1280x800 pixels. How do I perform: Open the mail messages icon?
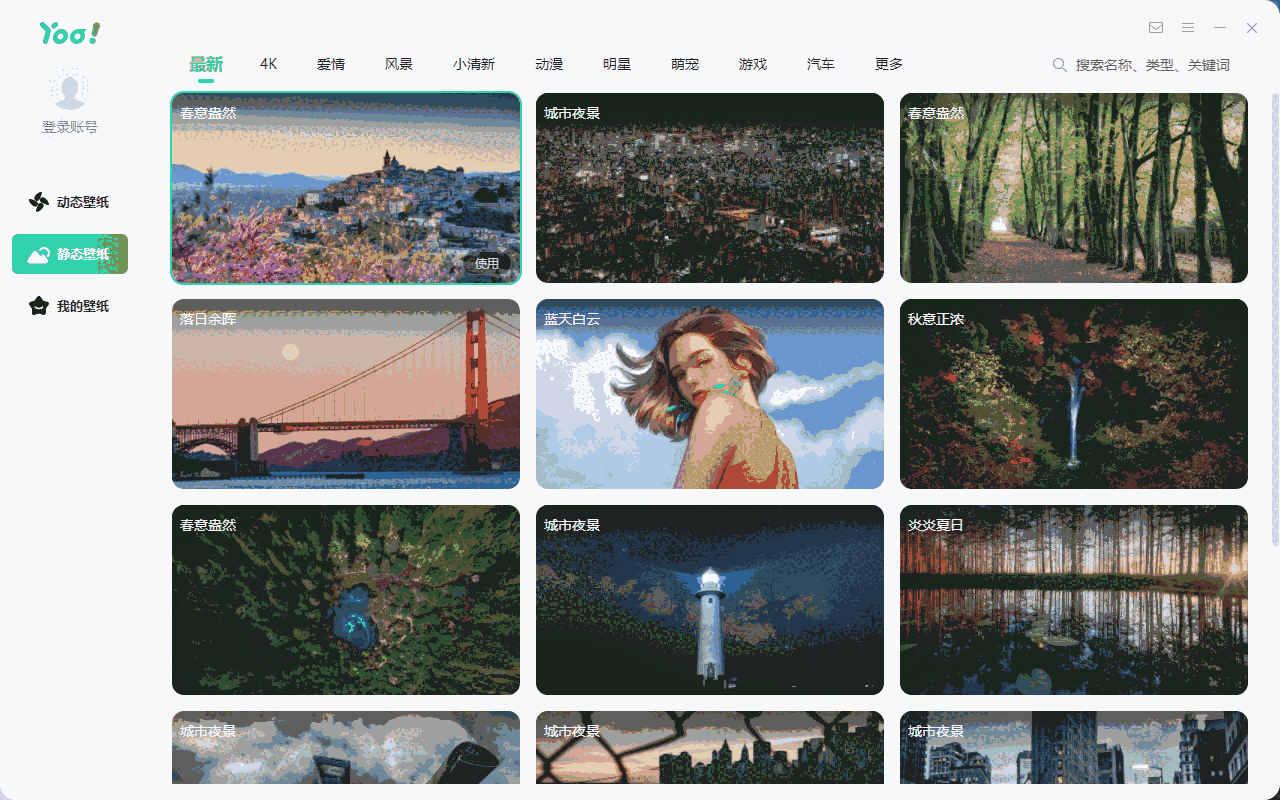click(x=1156, y=28)
